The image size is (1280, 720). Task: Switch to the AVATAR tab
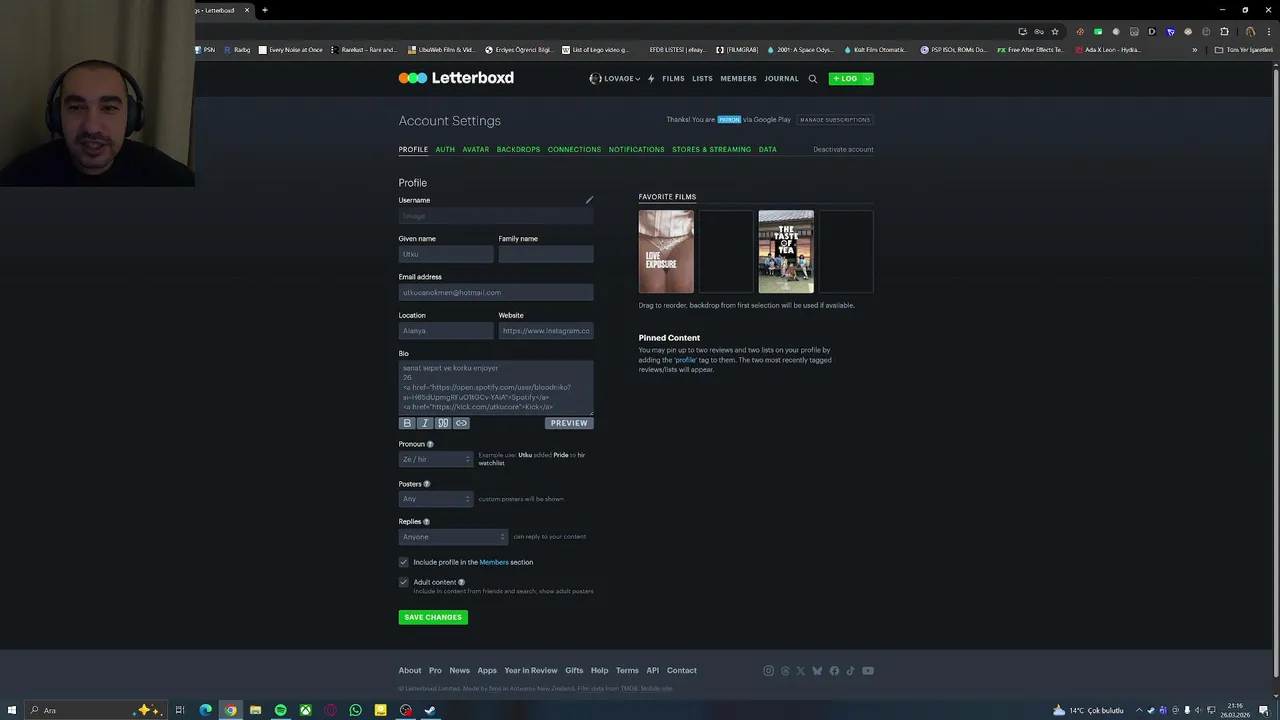(475, 149)
